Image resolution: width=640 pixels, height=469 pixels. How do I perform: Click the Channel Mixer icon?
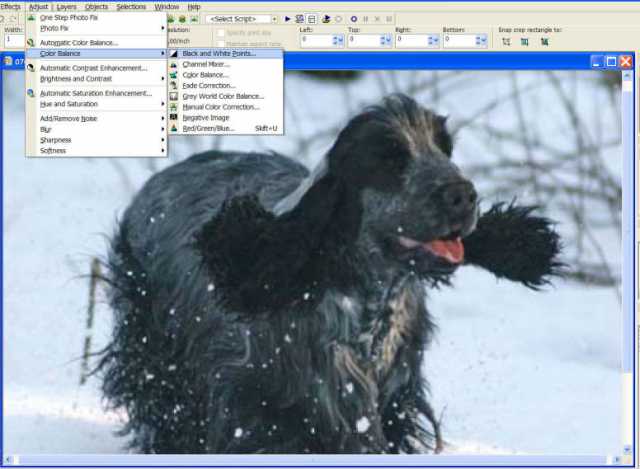pos(174,64)
